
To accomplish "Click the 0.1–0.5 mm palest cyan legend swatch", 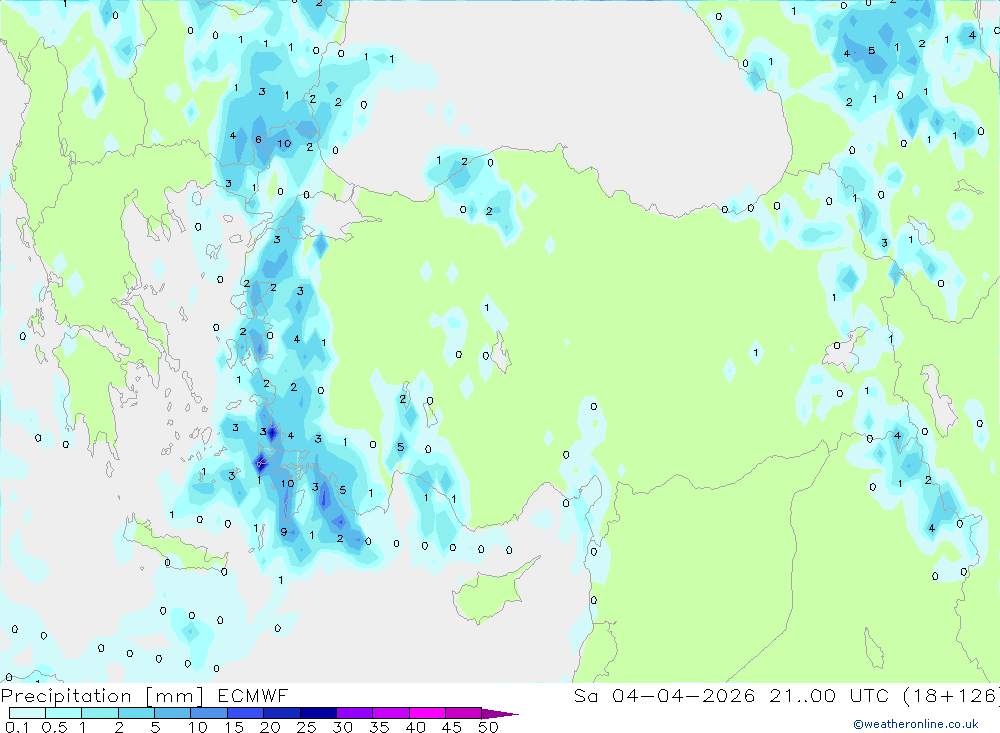I will pyautogui.click(x=27, y=713).
